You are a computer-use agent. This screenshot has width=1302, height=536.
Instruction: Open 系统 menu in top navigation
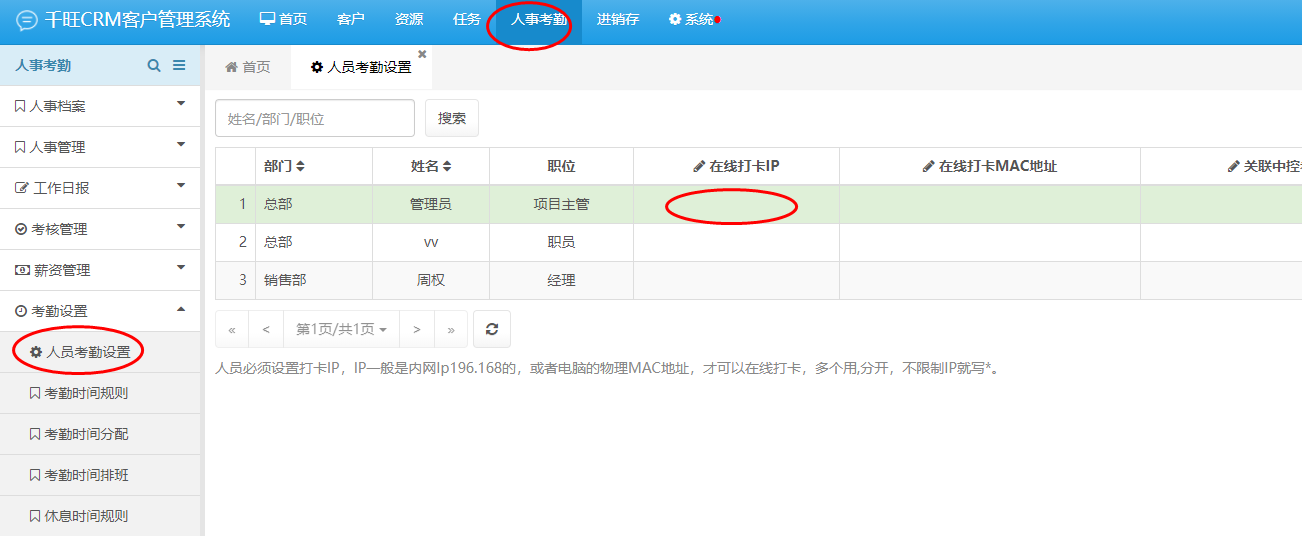(x=692, y=20)
